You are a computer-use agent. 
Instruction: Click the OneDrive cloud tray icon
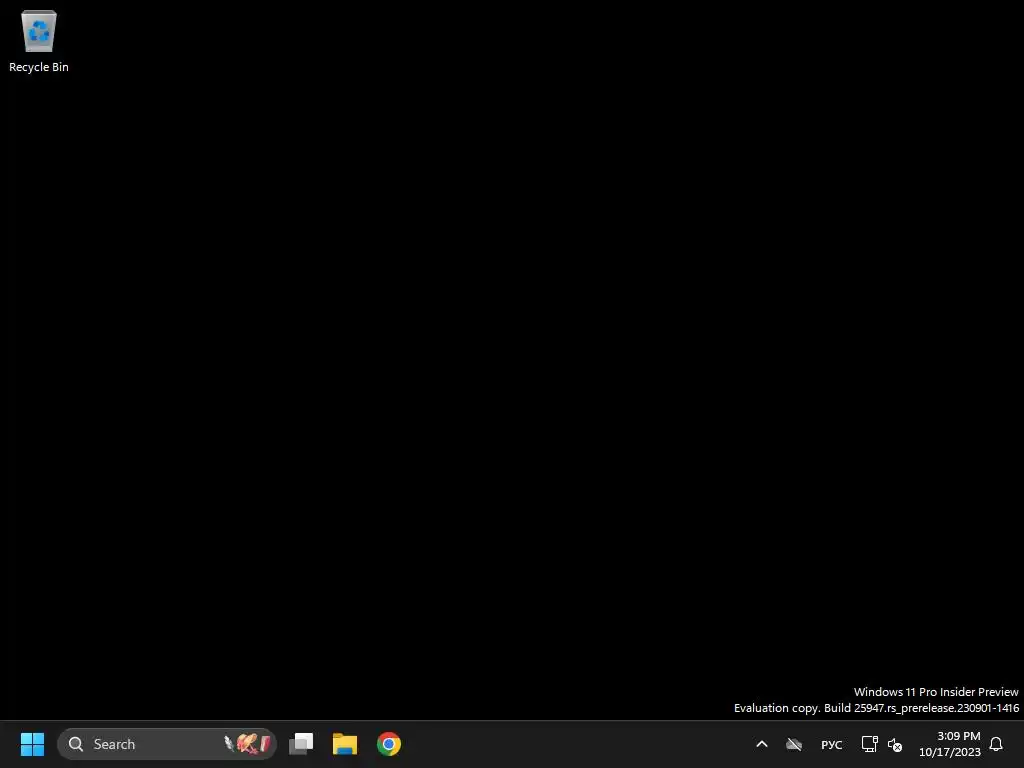click(x=794, y=744)
